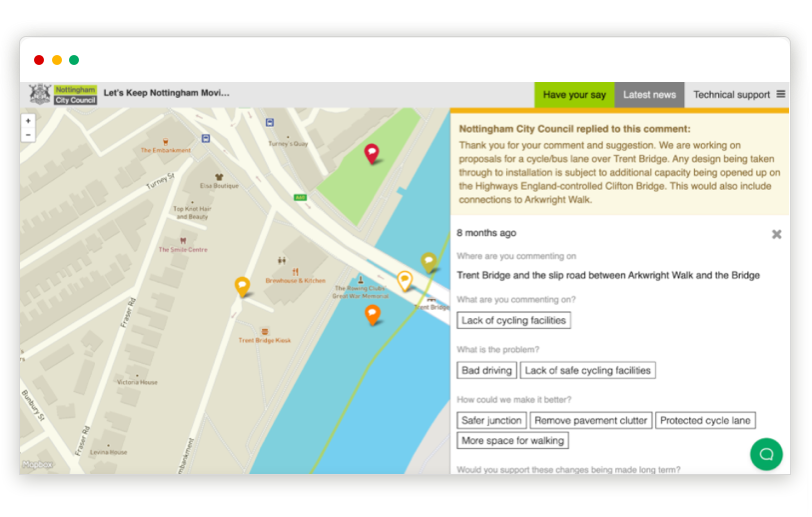Click the Levina House map label
This screenshot has height=517, width=812.
pyautogui.click(x=108, y=452)
